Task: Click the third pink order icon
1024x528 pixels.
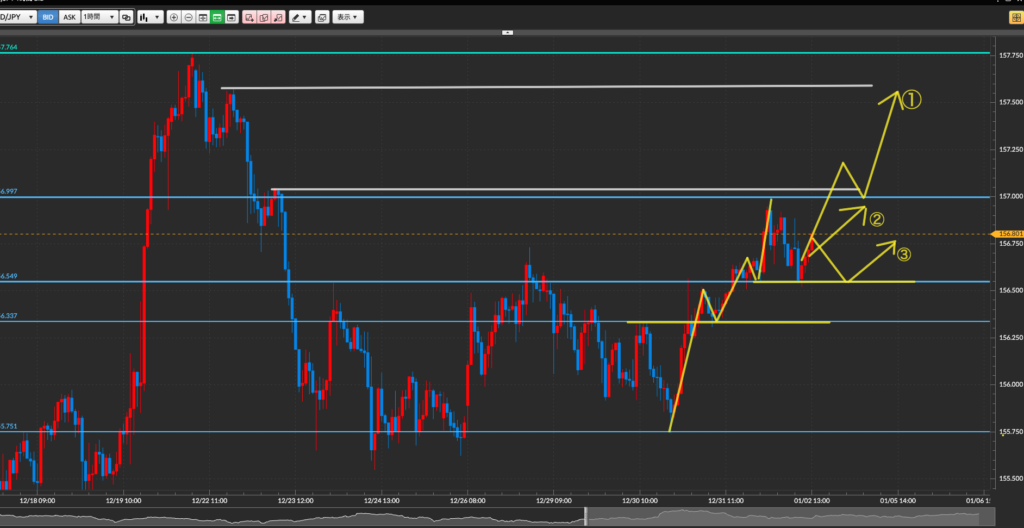Action: coord(277,17)
